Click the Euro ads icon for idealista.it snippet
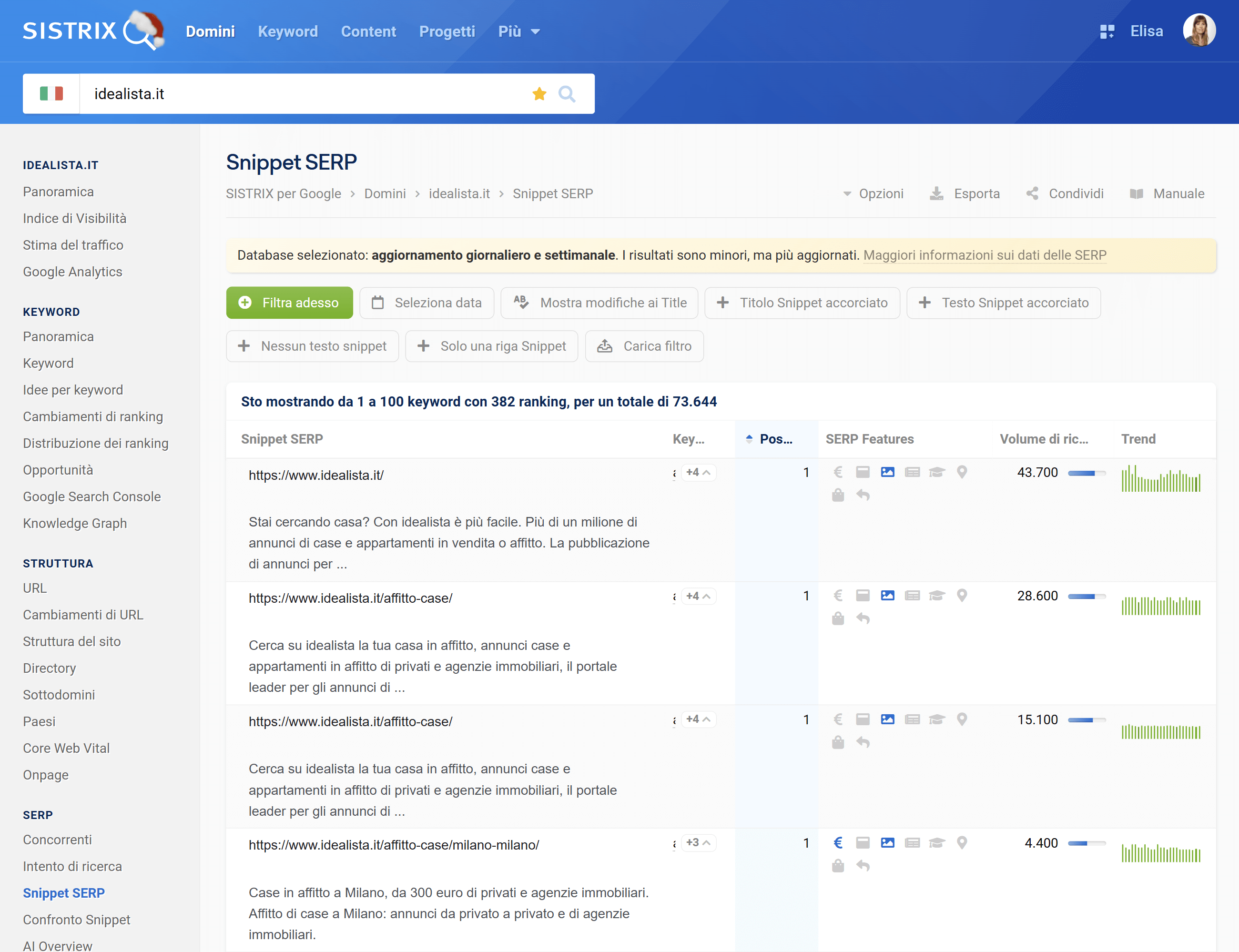Image resolution: width=1239 pixels, height=952 pixels. [838, 472]
